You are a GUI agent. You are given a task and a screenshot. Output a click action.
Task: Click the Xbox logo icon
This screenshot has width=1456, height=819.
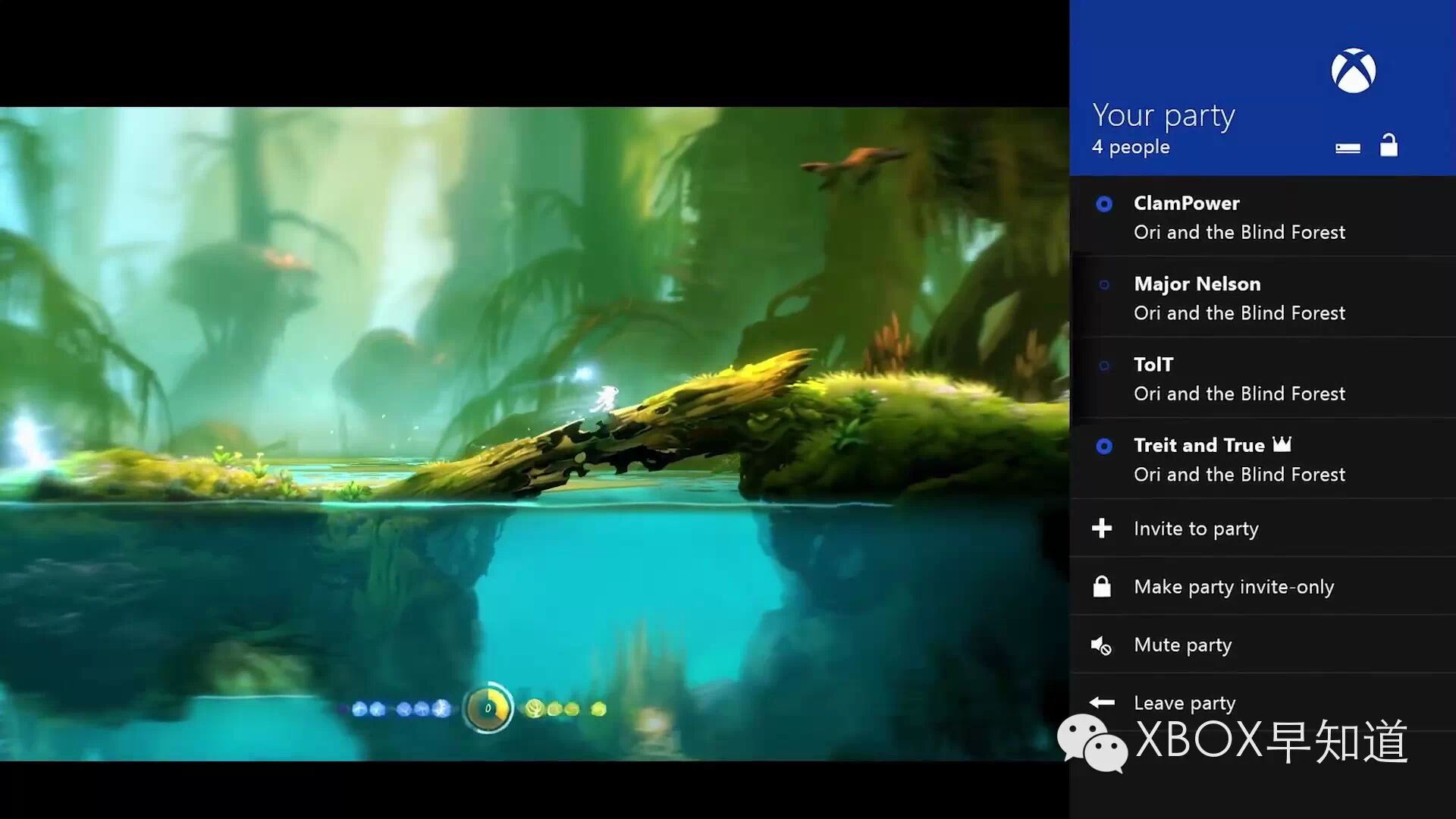click(x=1354, y=71)
